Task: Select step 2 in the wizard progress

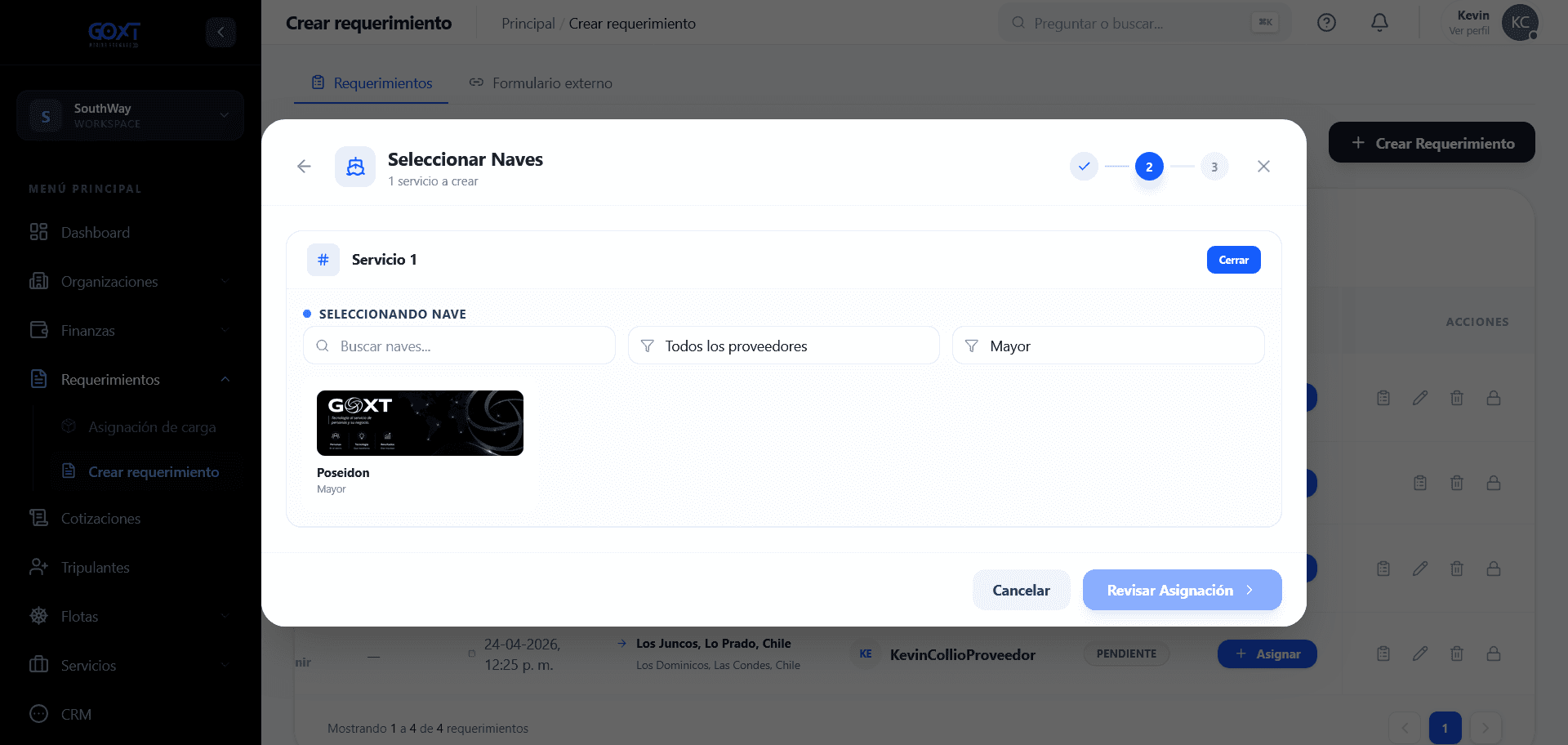Action: (x=1149, y=167)
